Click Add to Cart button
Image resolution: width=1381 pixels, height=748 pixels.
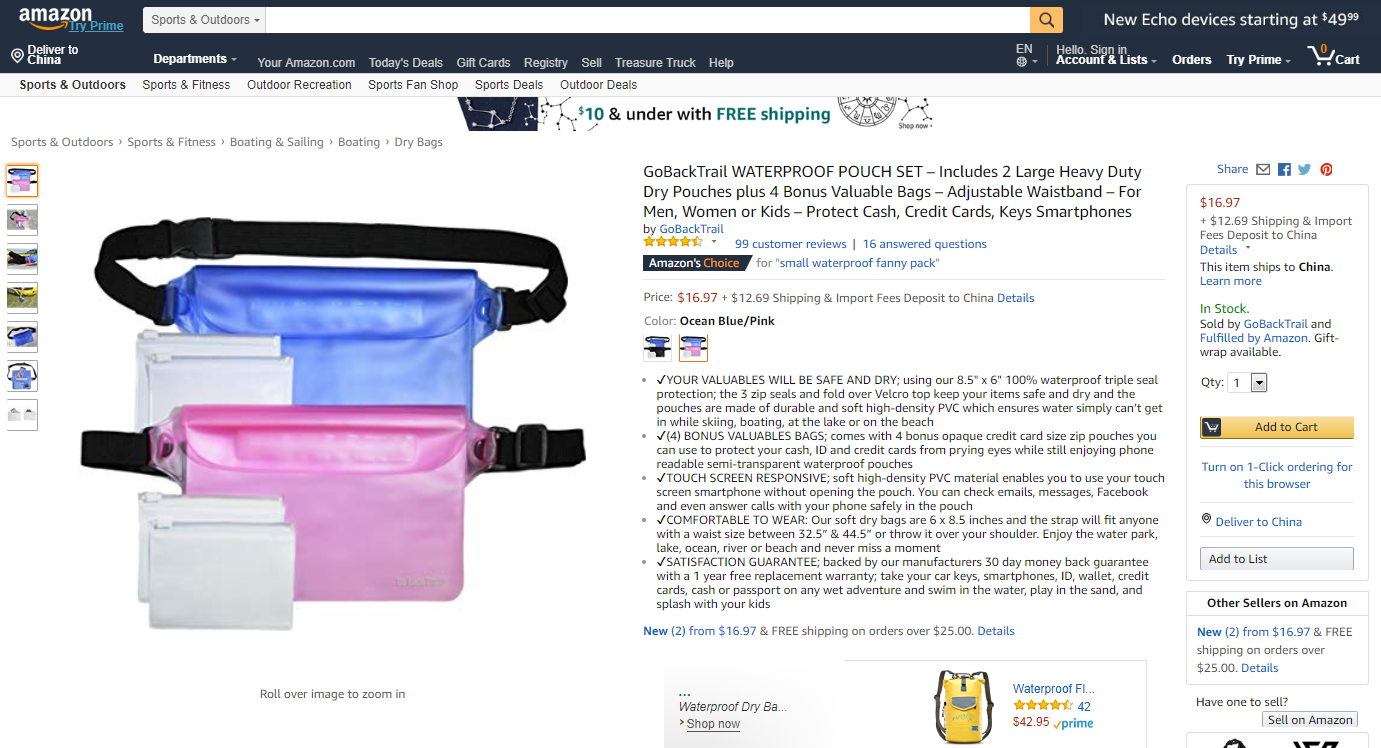pos(1277,427)
